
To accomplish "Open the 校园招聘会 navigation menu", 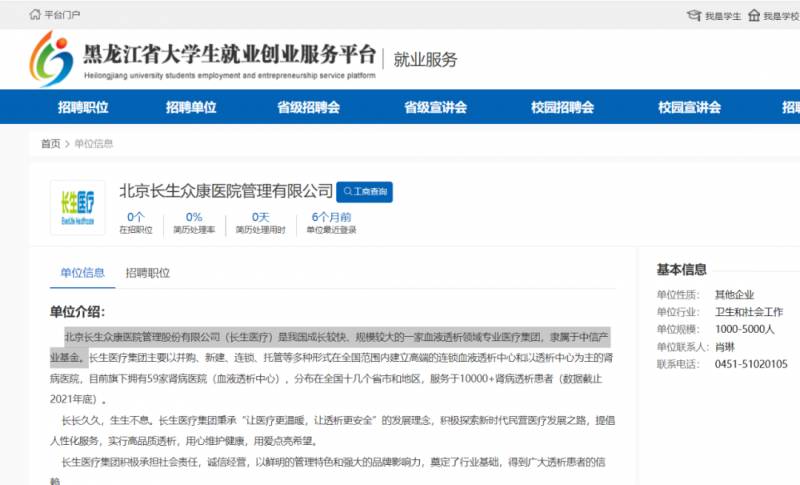I will (562, 107).
